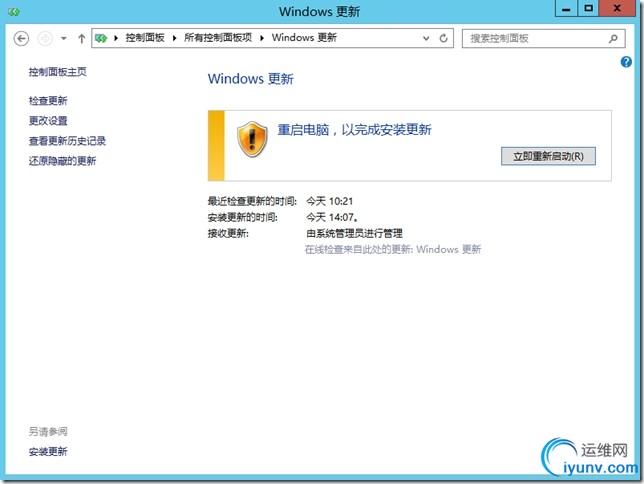Viewport: 644px width, 484px height.
Task: Select 所有控制面板项 in the breadcrumb
Action: [218, 38]
